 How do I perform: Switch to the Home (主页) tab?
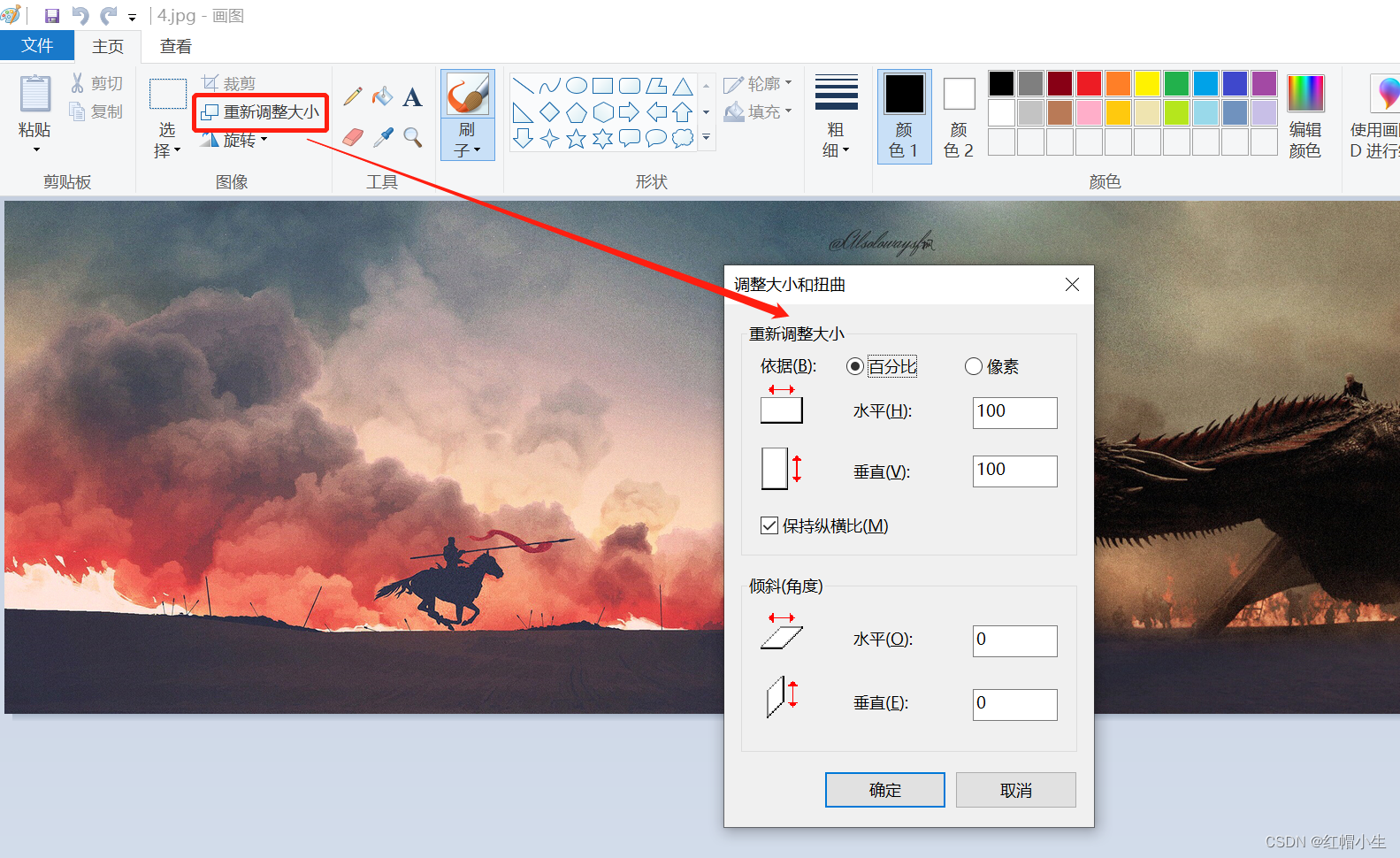coord(108,47)
